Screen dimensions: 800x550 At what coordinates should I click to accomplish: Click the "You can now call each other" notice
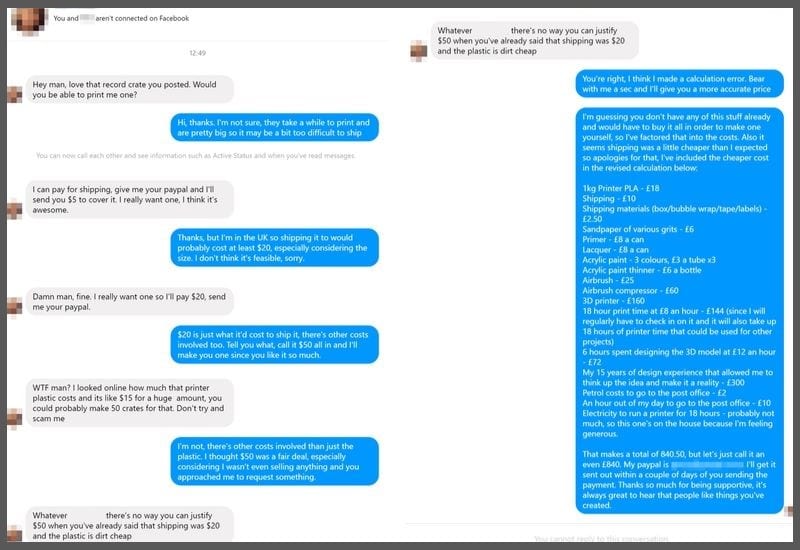195,156
